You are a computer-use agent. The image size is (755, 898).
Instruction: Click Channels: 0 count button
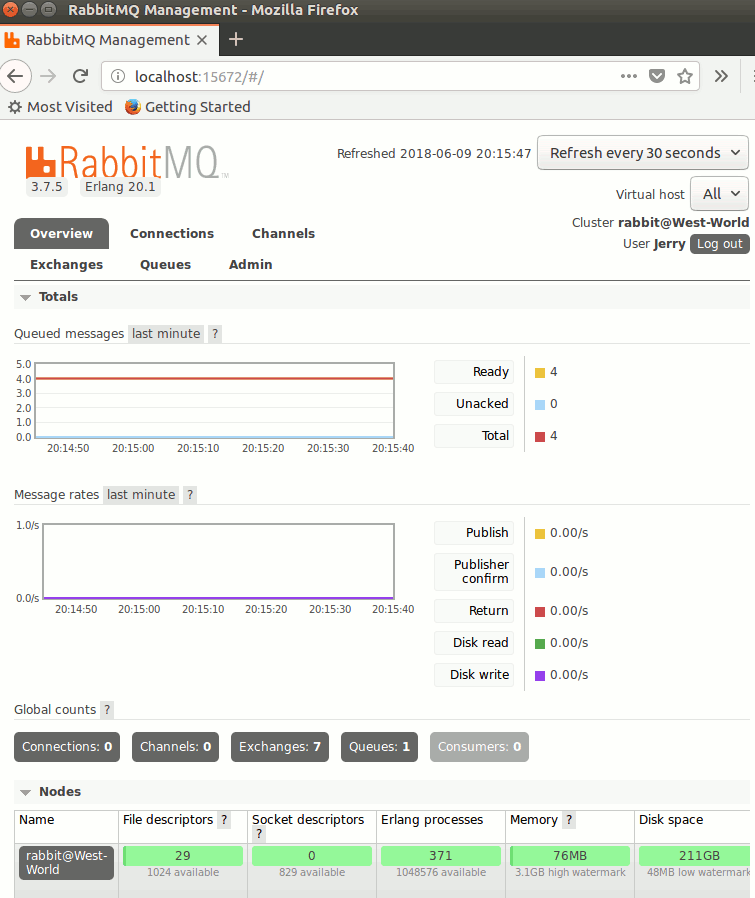(175, 747)
